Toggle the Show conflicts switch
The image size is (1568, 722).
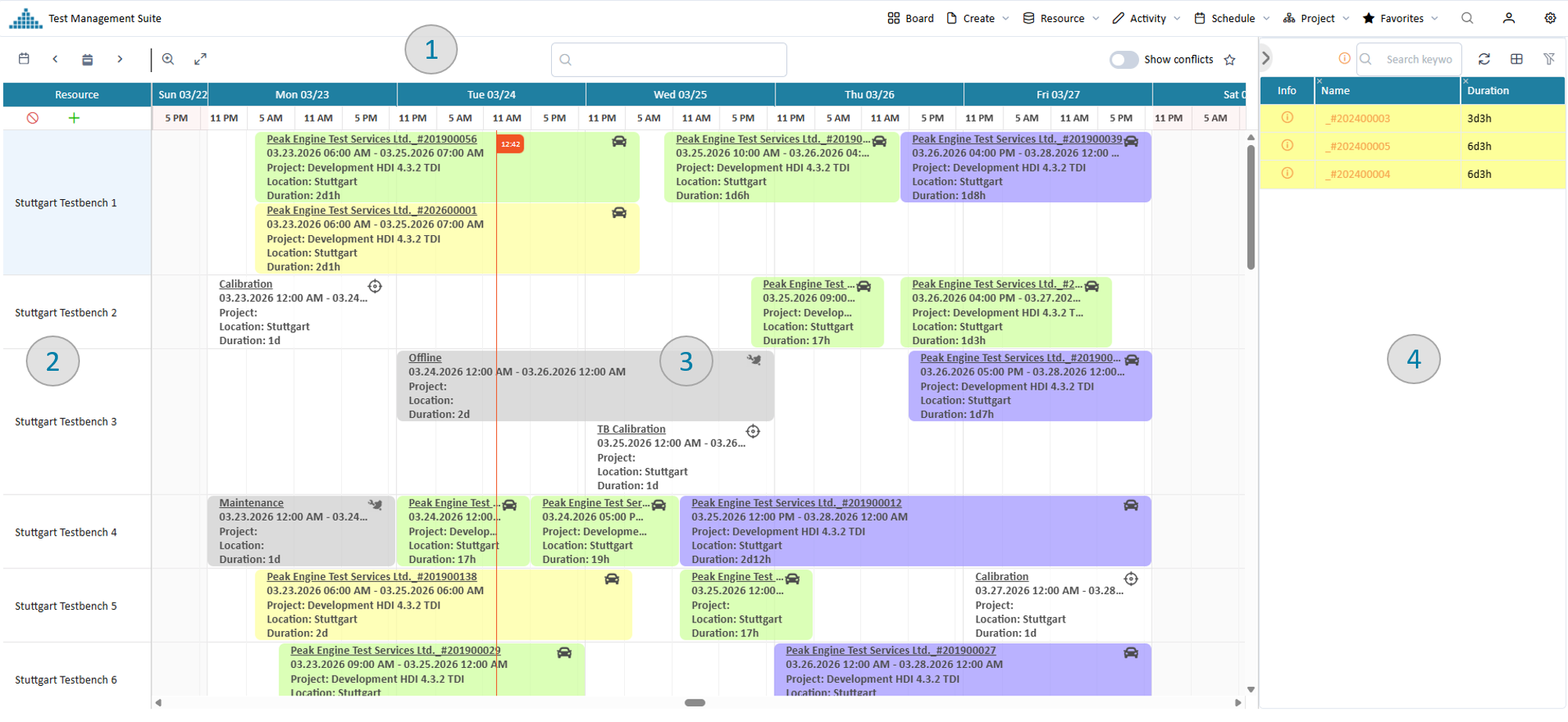(x=1123, y=60)
